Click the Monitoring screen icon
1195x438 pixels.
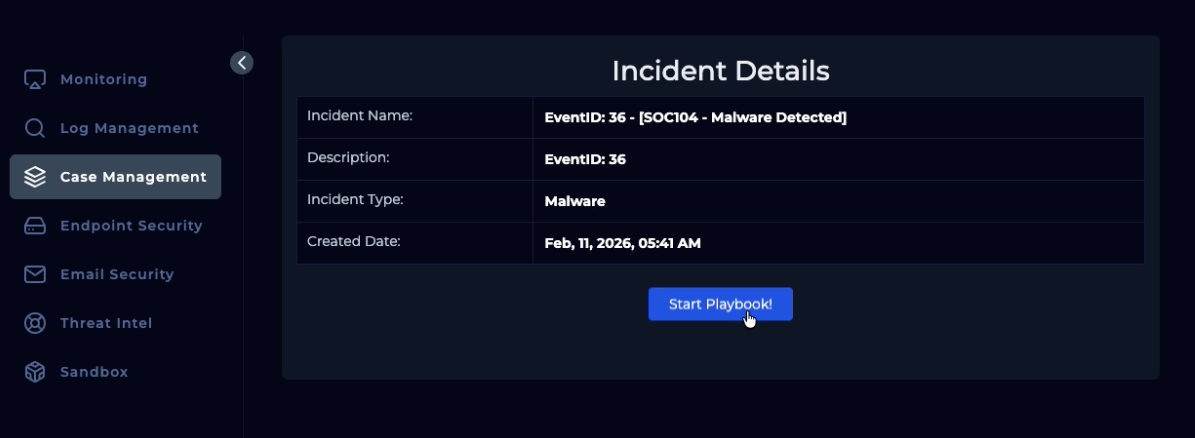[x=35, y=80]
